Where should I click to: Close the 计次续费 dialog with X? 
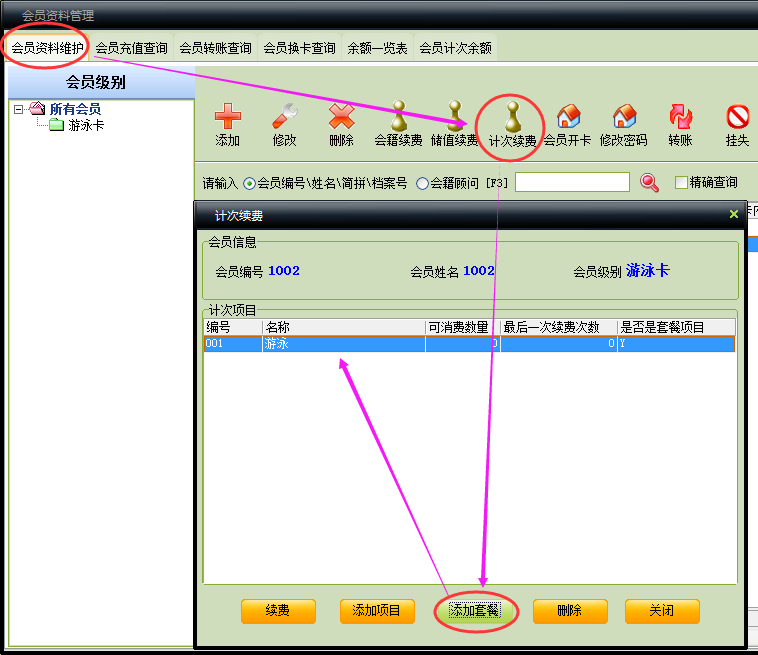pos(733,214)
